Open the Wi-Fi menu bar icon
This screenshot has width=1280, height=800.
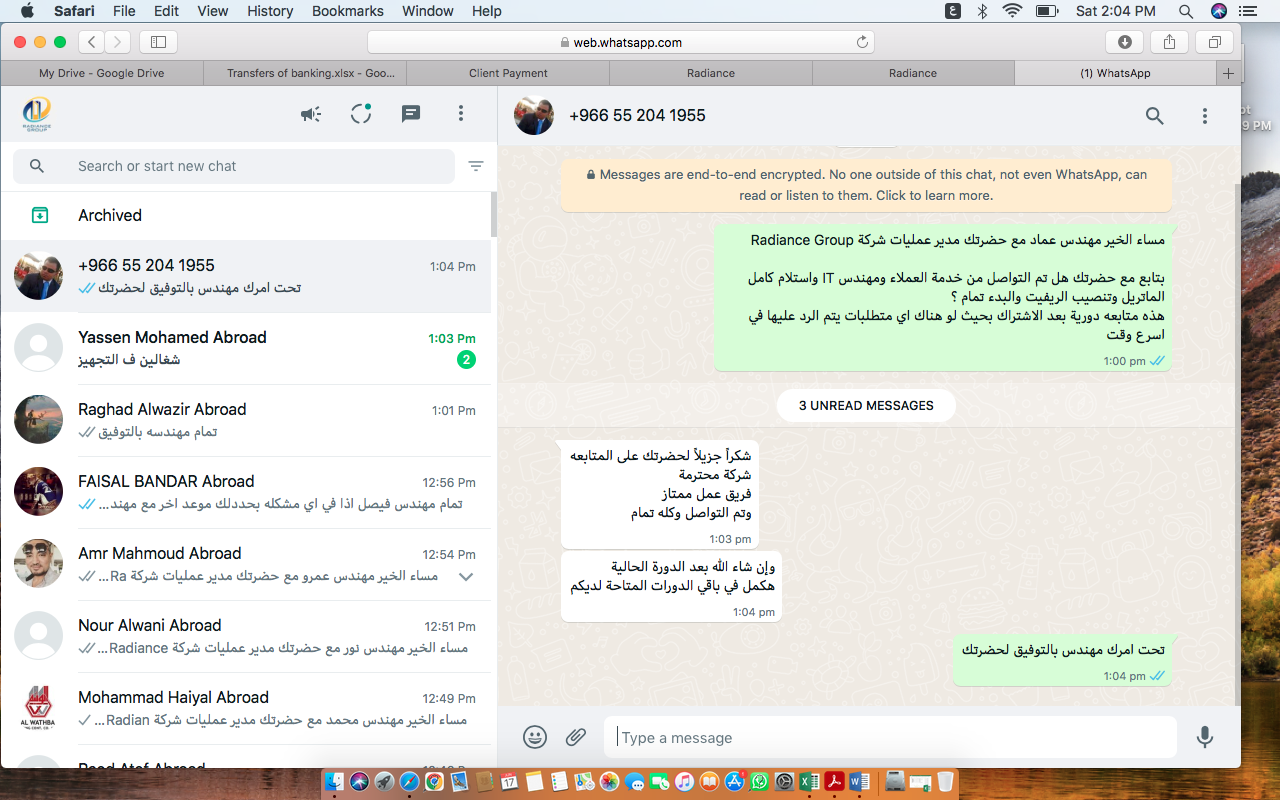pyautogui.click(x=1012, y=11)
